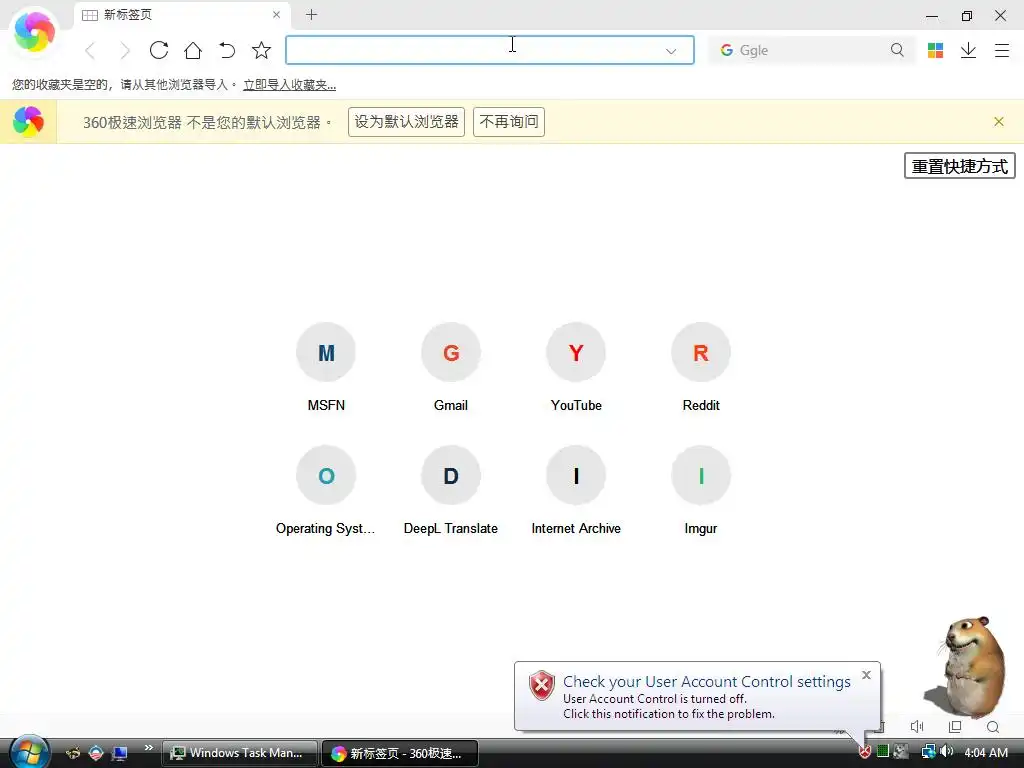Click the 360 browser logo at top-left

pyautogui.click(x=34, y=31)
